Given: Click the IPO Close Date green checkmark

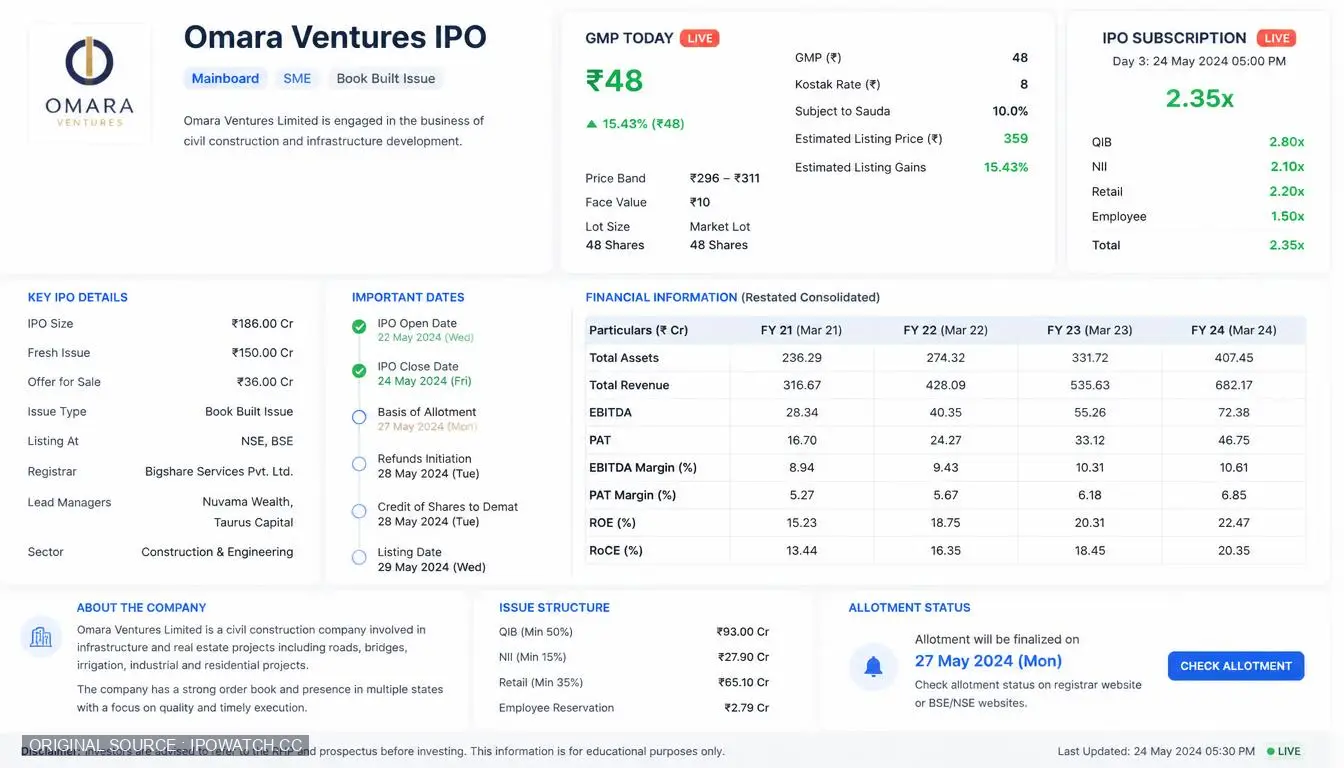Looking at the screenshot, I should tap(359, 371).
